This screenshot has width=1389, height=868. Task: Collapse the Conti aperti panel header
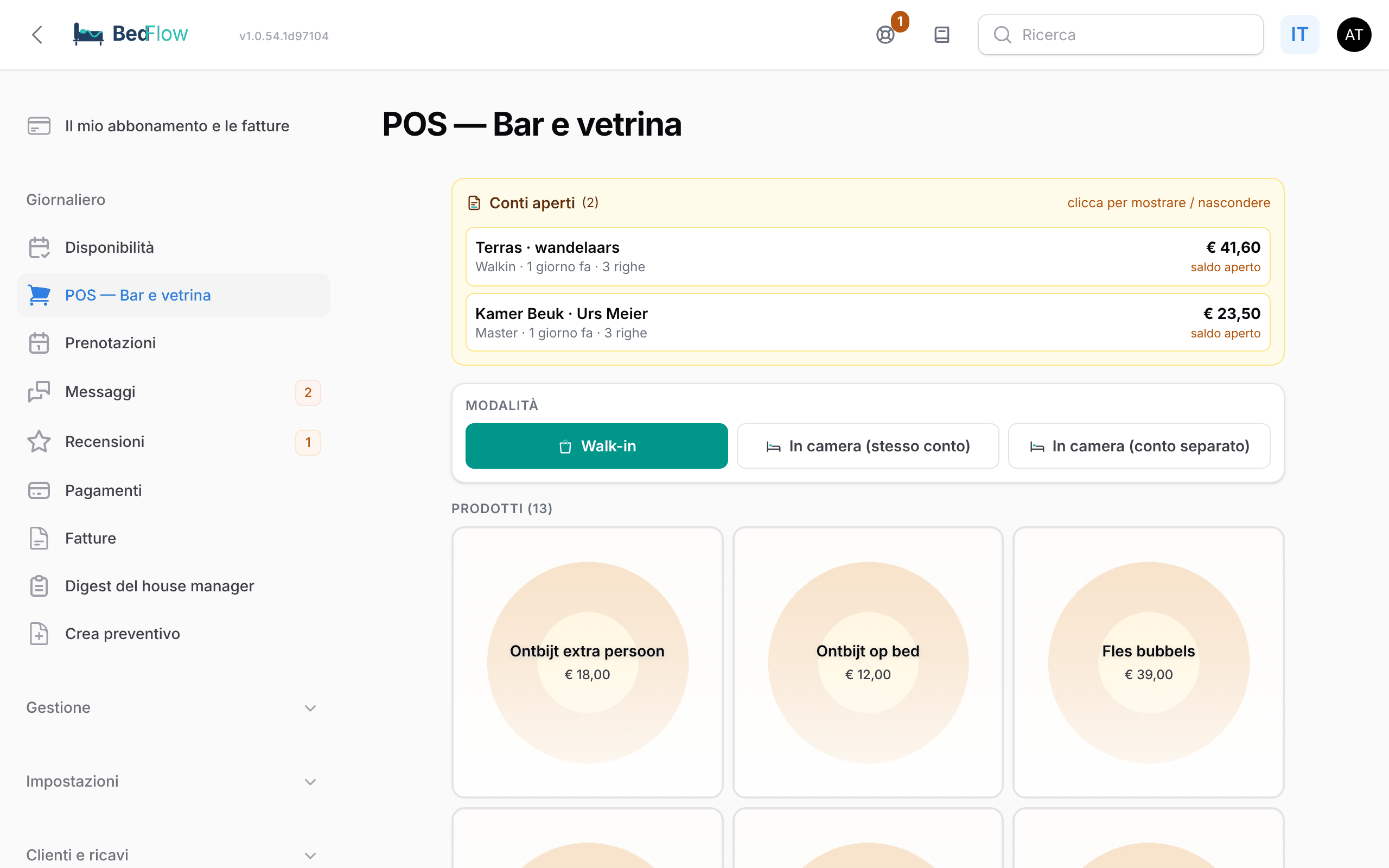(868, 203)
